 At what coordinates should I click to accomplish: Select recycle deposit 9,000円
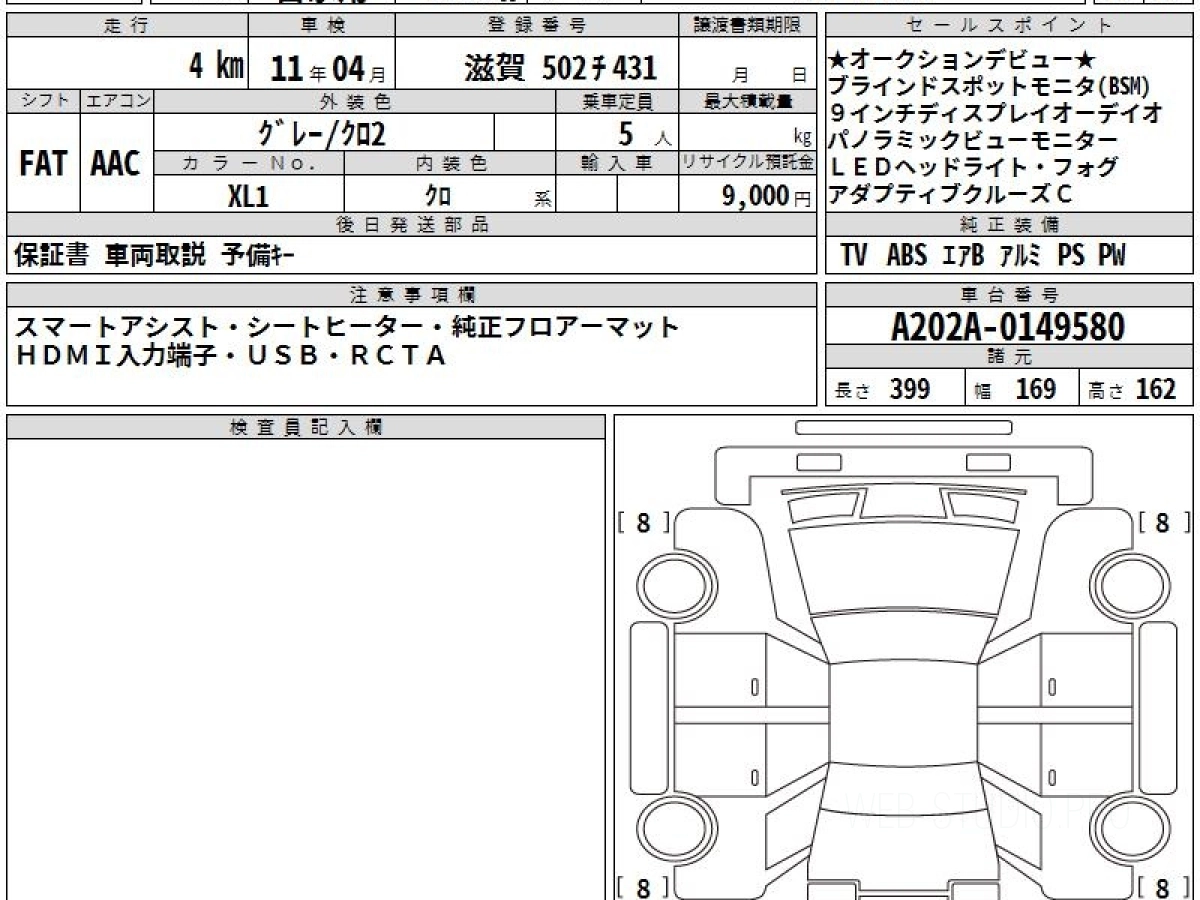coord(766,196)
